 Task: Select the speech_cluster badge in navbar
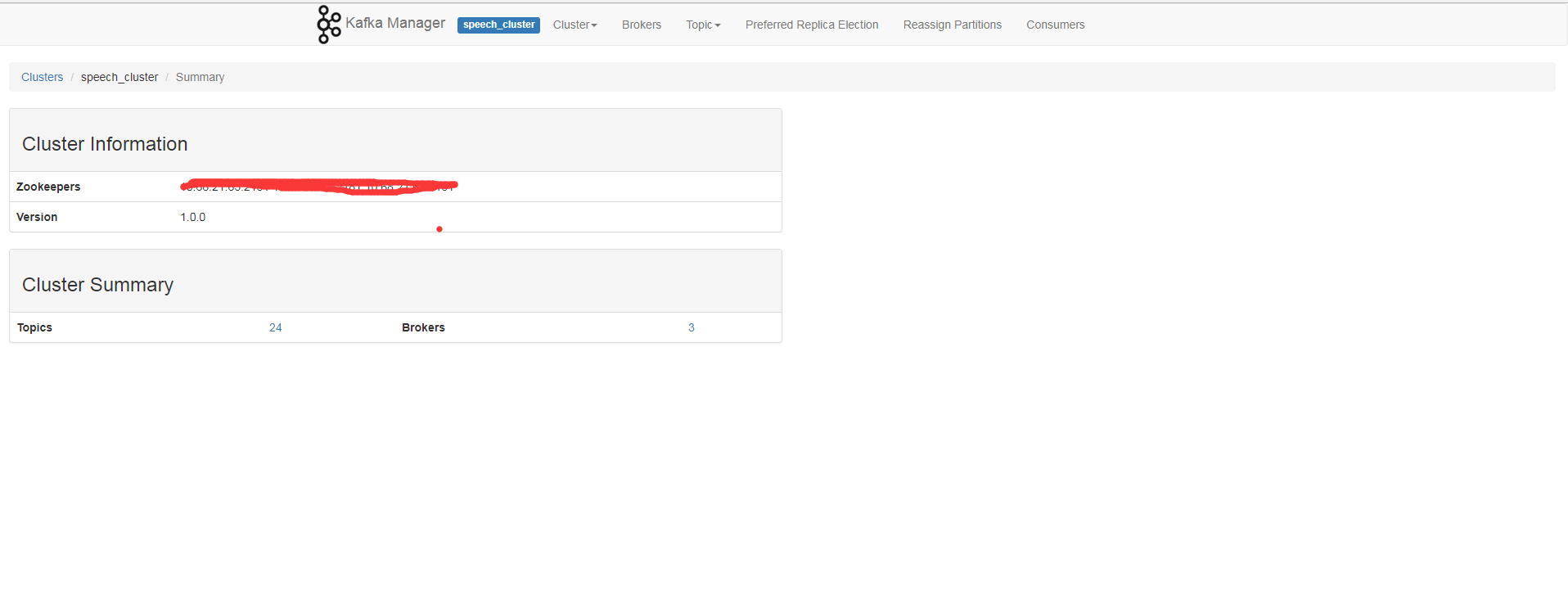point(498,25)
